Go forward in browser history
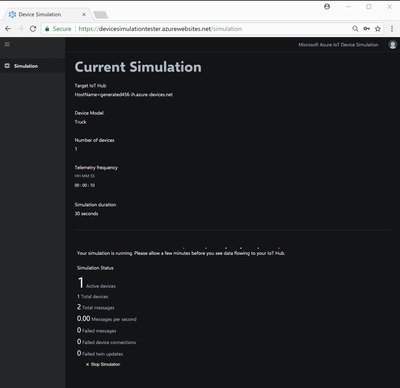Image resolution: width=400 pixels, height=388 pixels. point(21,29)
